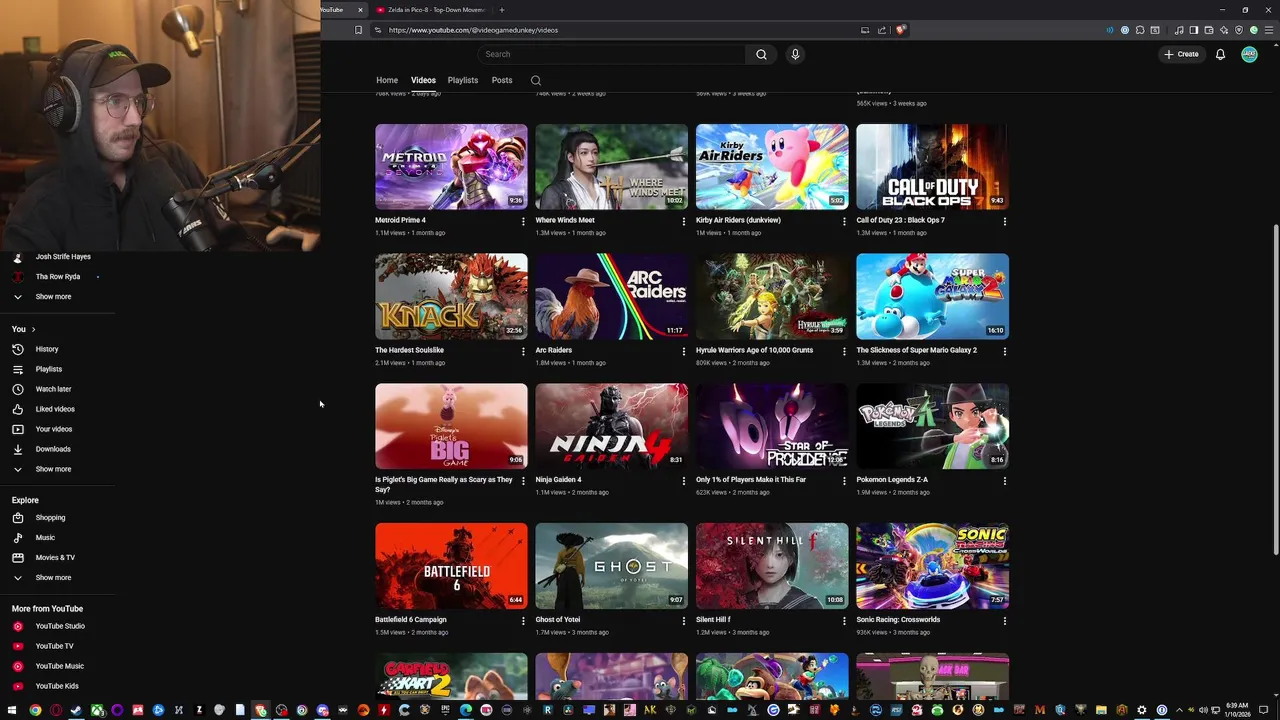Open options for Where Winds Meet video
Viewport: 1280px width, 720px height.
[x=684, y=221]
